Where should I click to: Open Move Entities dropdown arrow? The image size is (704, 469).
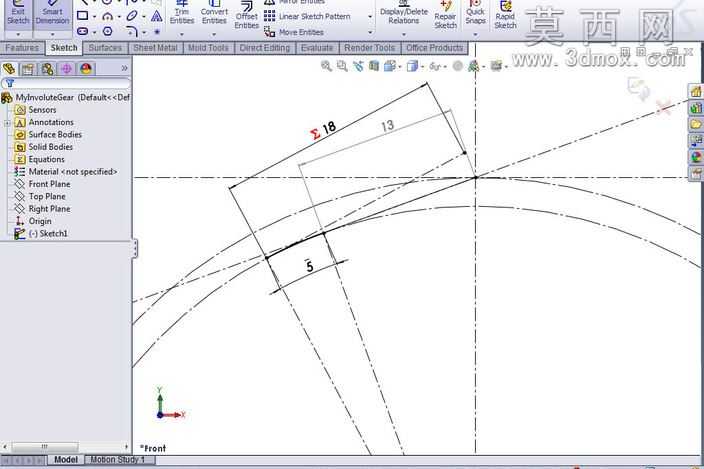[x=370, y=33]
